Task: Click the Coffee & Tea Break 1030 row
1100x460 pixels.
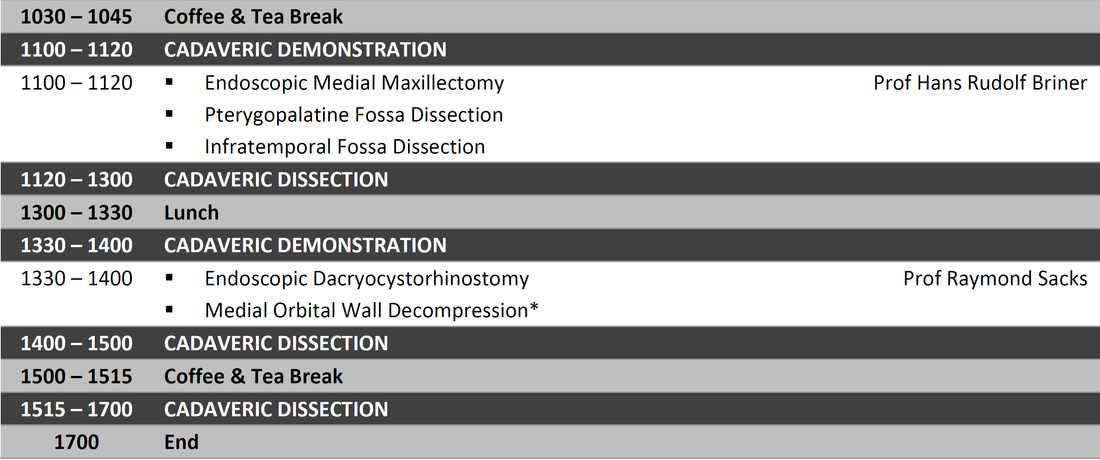Action: point(550,16)
